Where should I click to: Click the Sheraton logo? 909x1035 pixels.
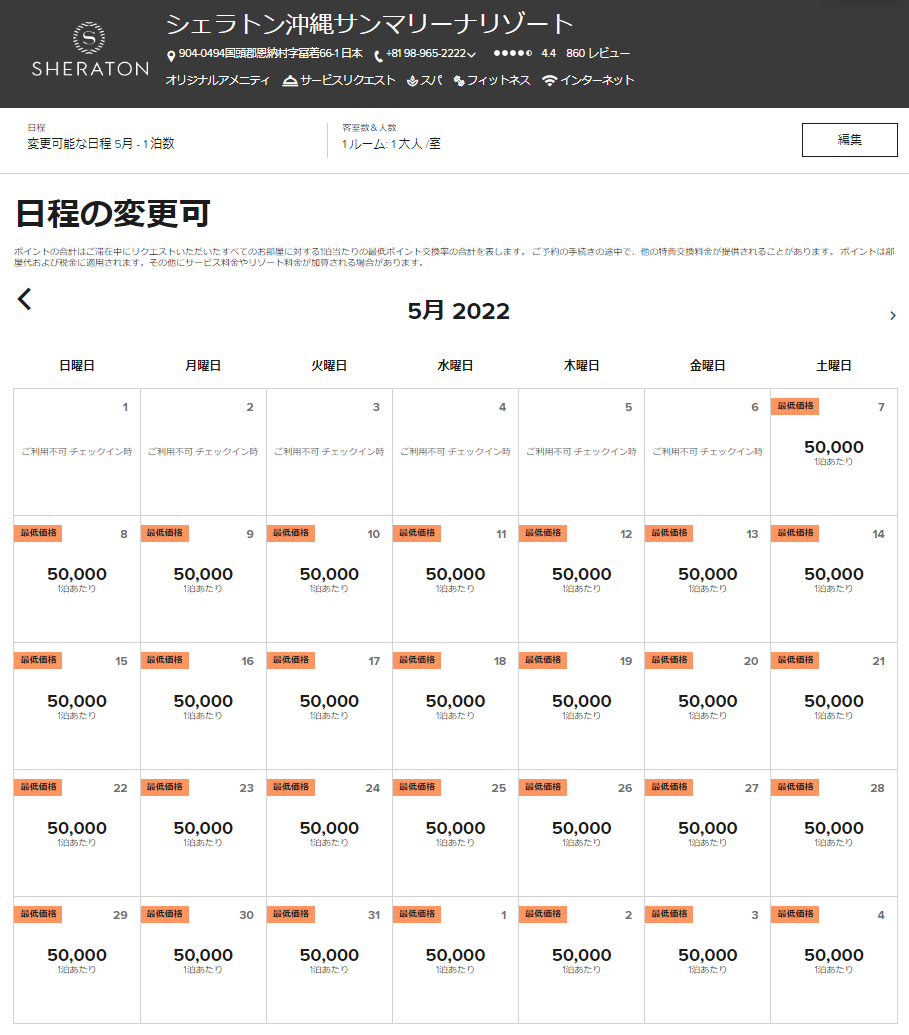click(x=89, y=51)
